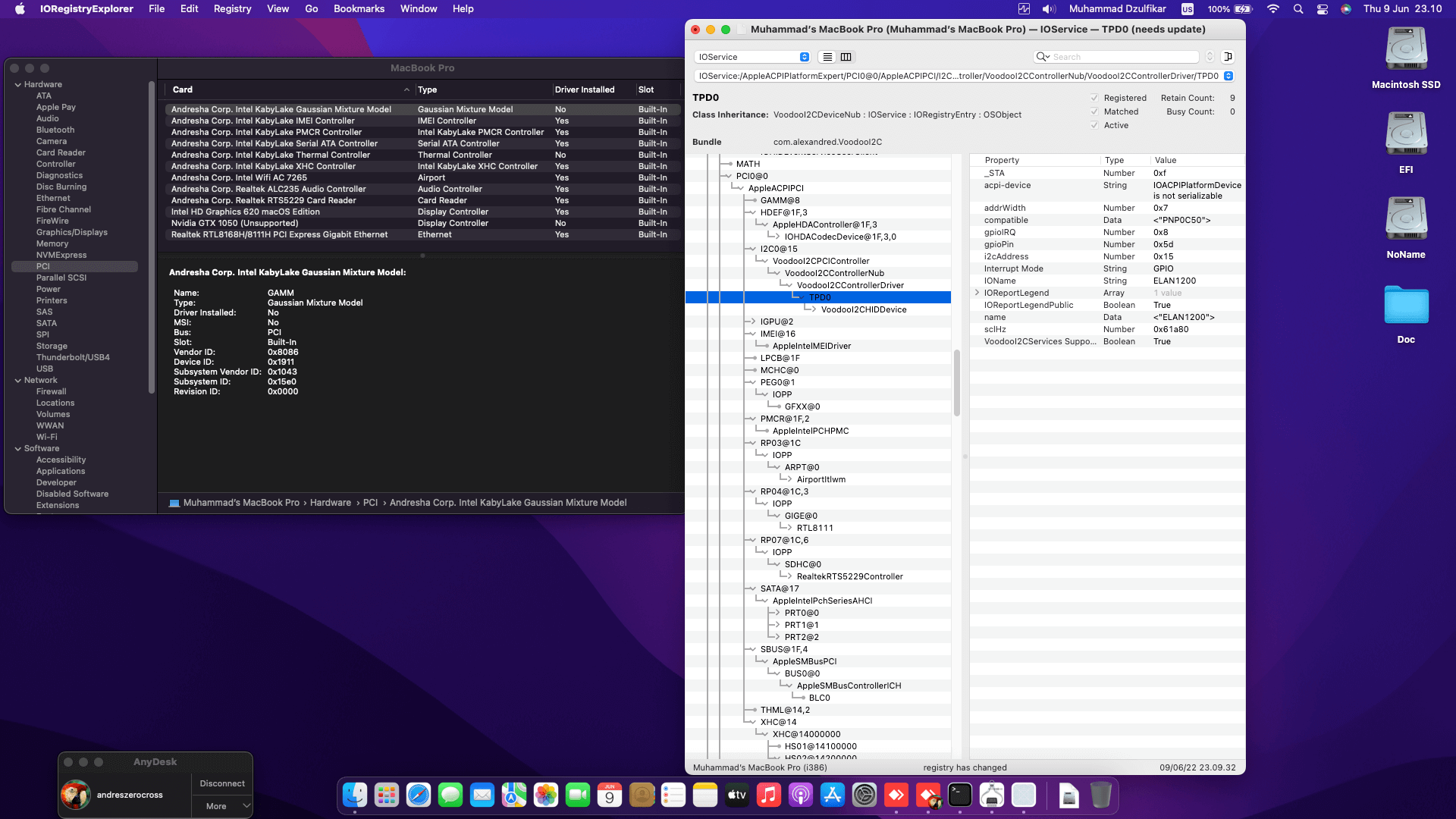Open the Help menu

click(463, 9)
